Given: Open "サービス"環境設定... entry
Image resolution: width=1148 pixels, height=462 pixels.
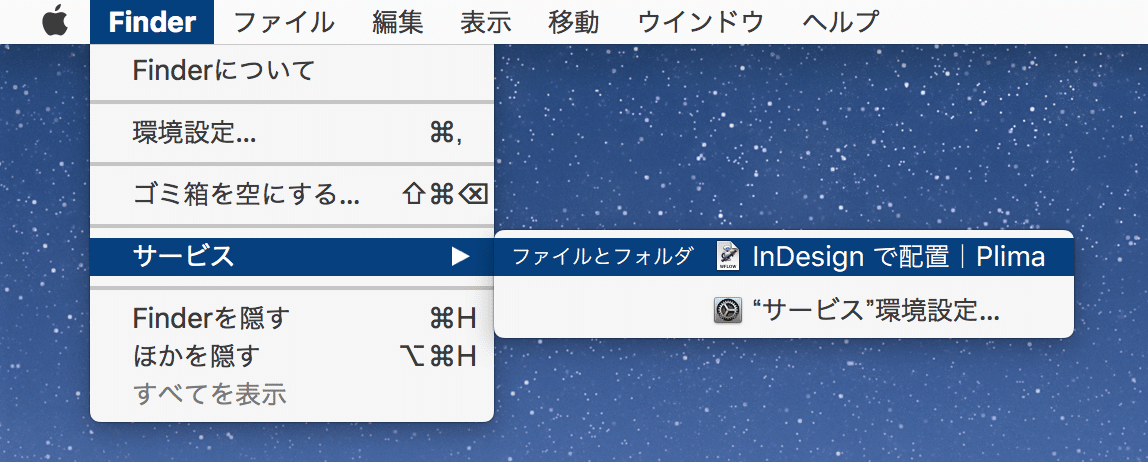Looking at the screenshot, I should click(x=784, y=312).
